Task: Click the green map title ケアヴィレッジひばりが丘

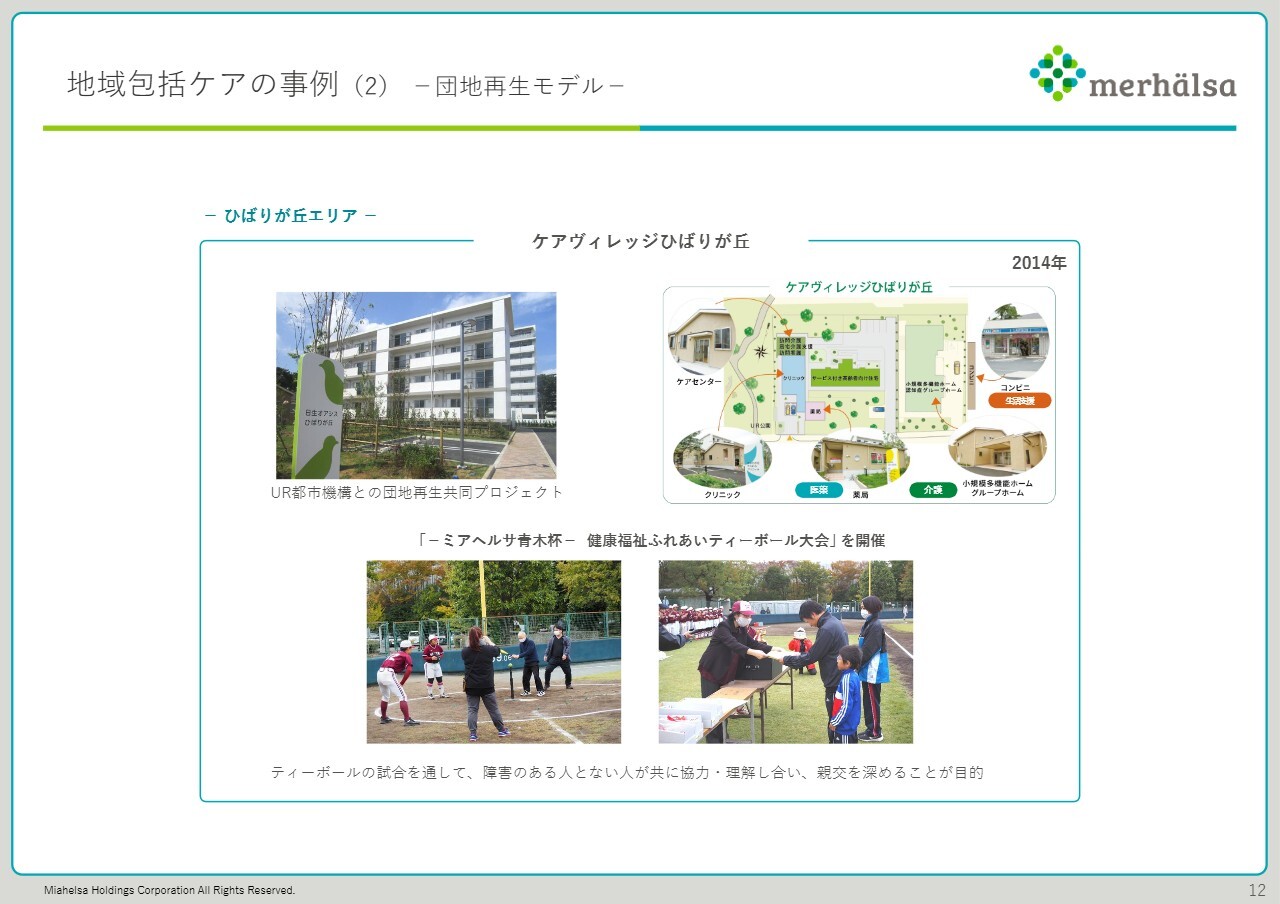Action: [x=859, y=287]
